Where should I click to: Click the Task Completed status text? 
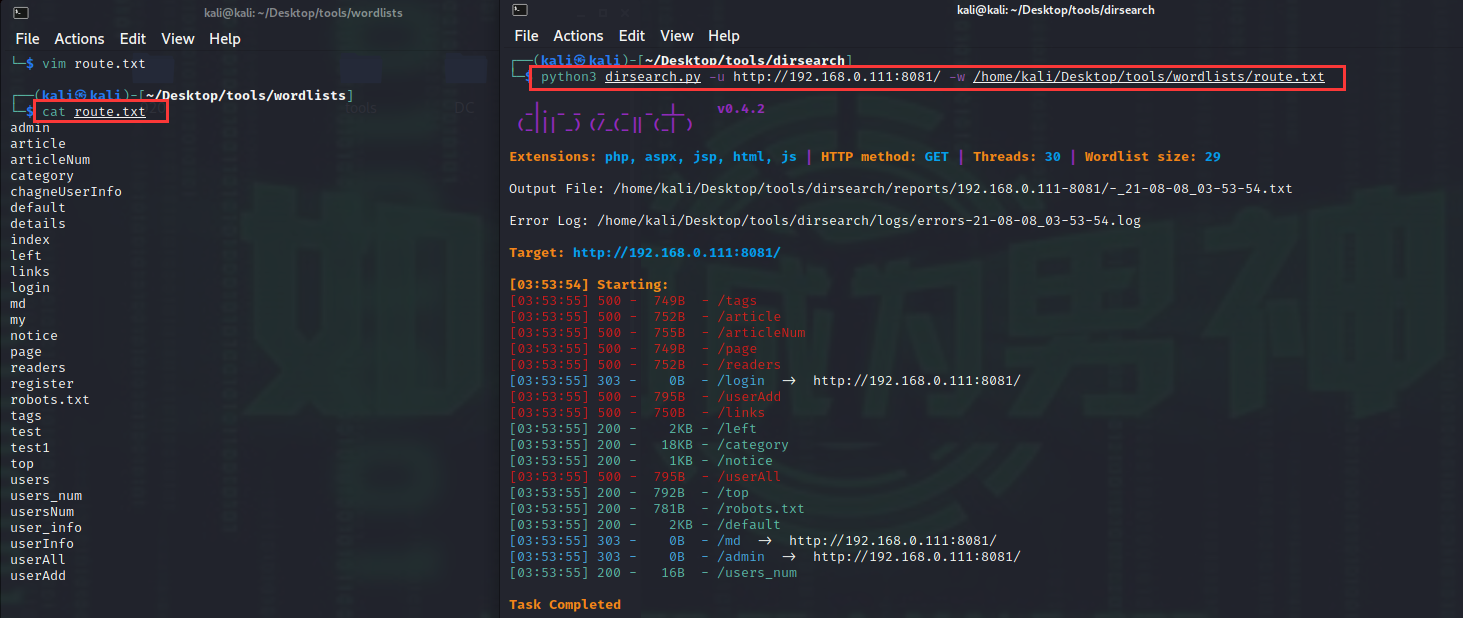[566, 604]
